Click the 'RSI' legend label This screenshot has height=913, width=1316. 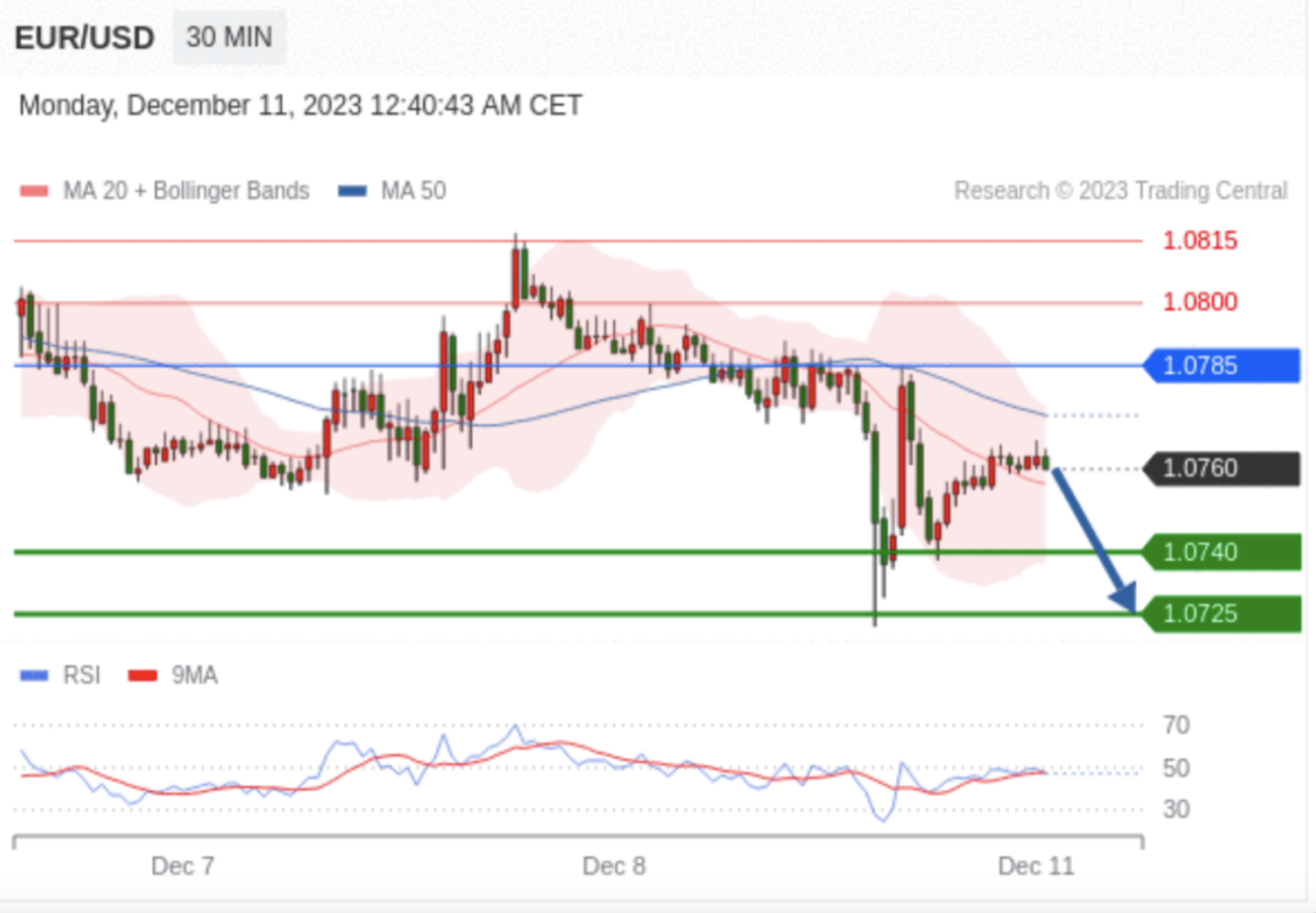click(82, 676)
